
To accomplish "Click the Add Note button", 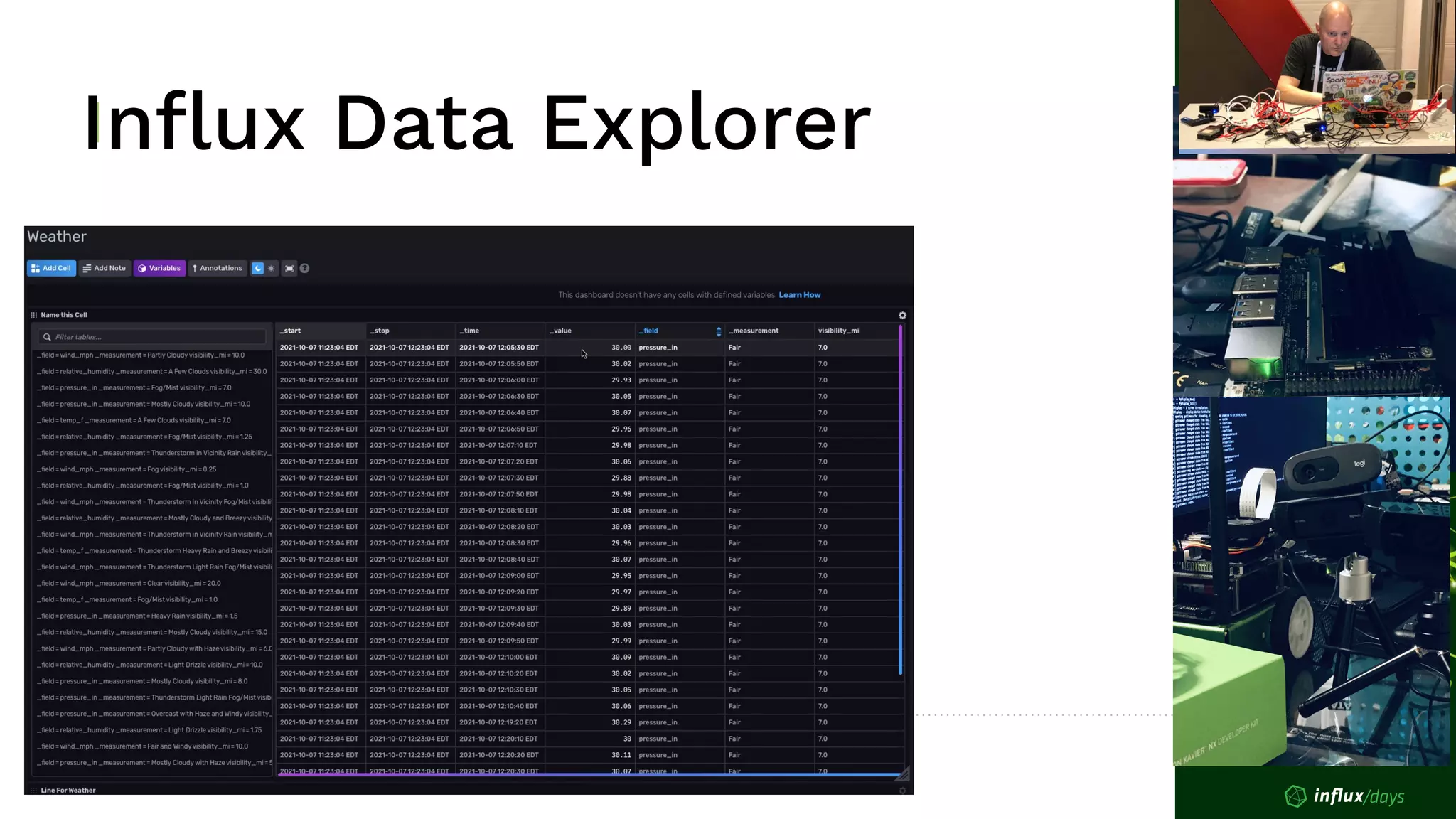I will (x=105, y=268).
